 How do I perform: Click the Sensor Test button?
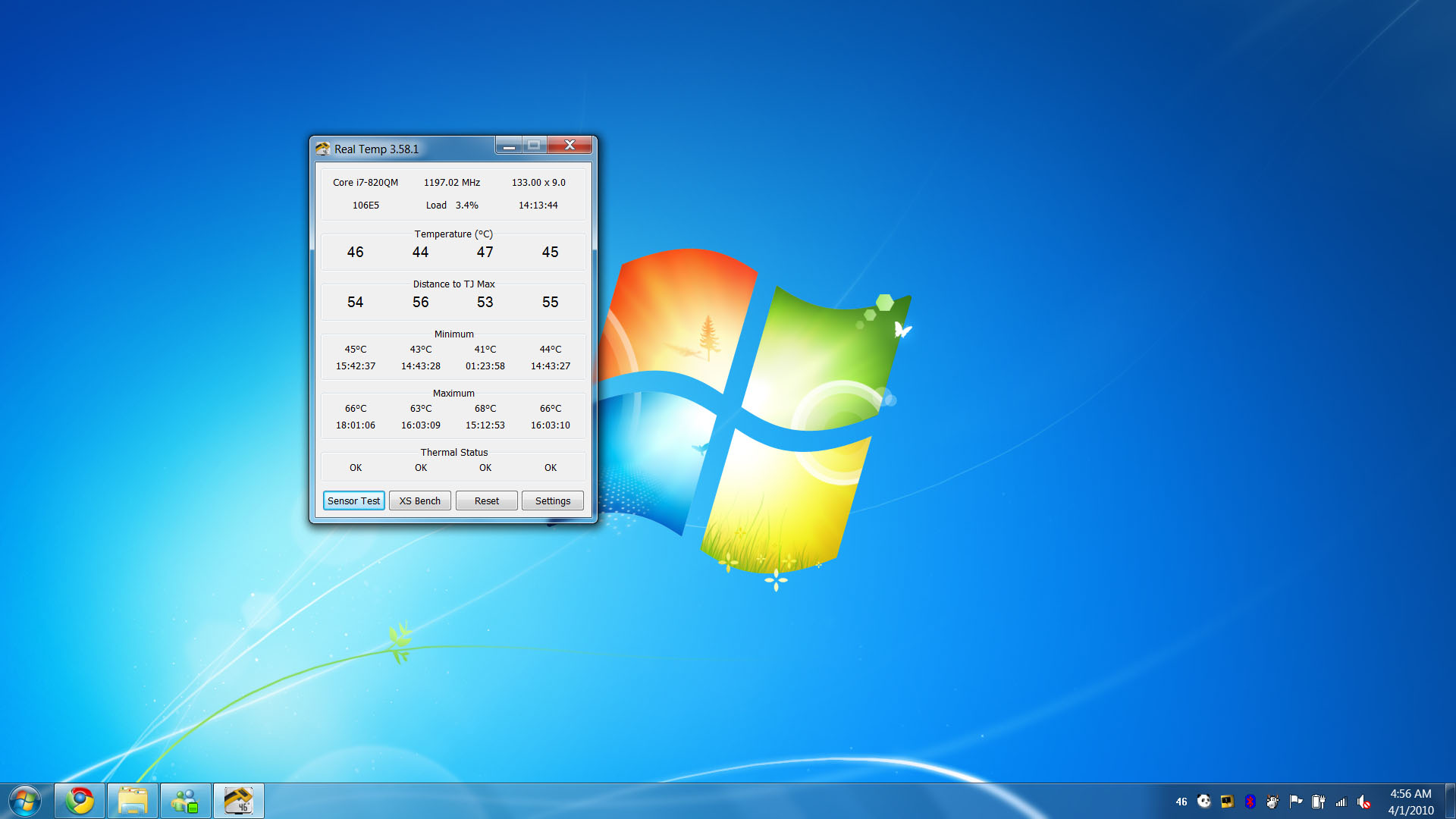[x=354, y=500]
